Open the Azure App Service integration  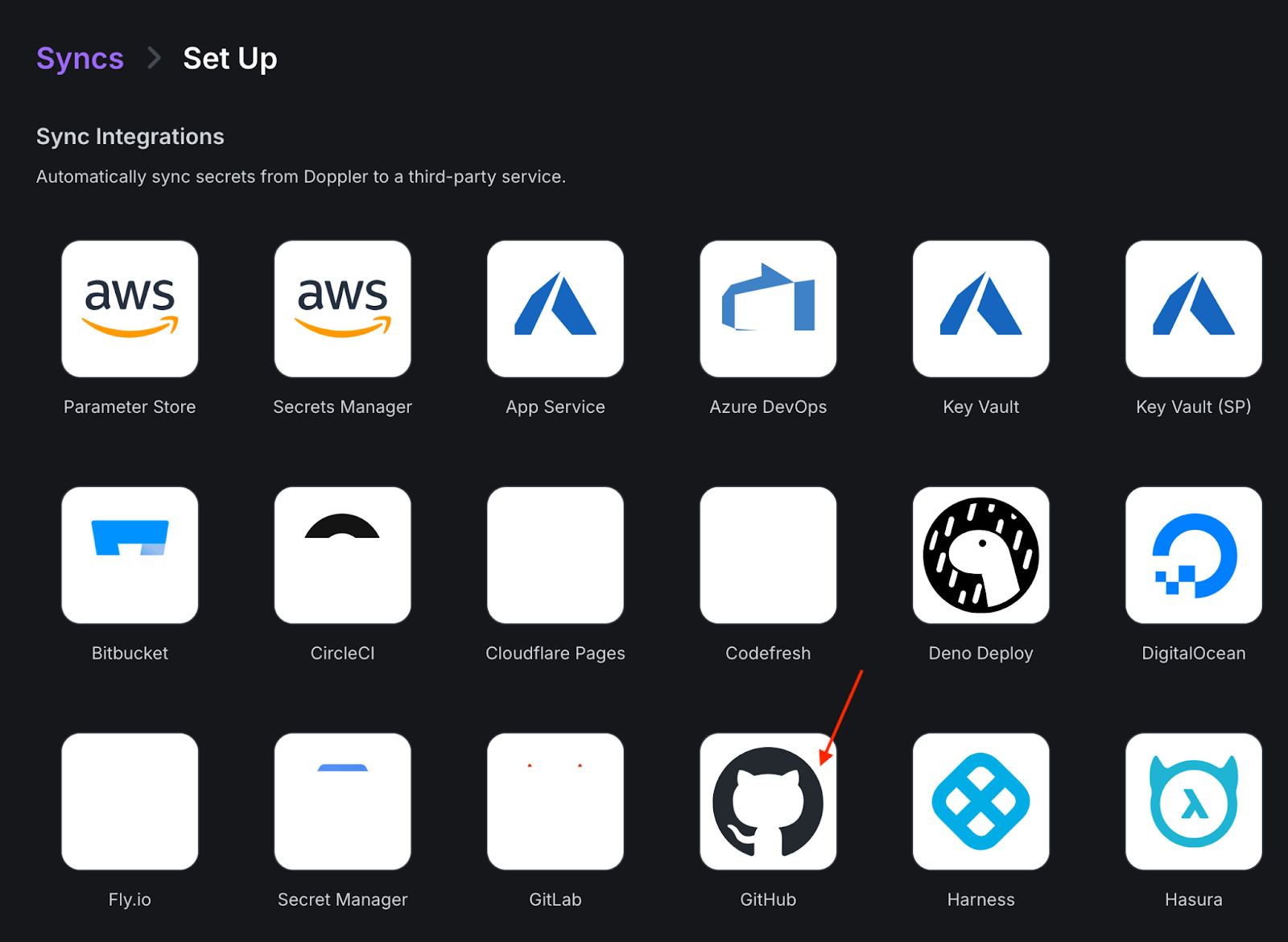pos(555,309)
